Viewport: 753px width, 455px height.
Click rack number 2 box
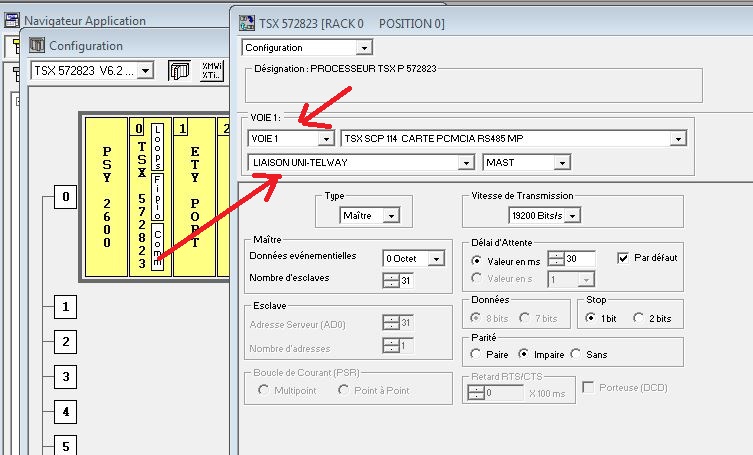click(x=65, y=342)
